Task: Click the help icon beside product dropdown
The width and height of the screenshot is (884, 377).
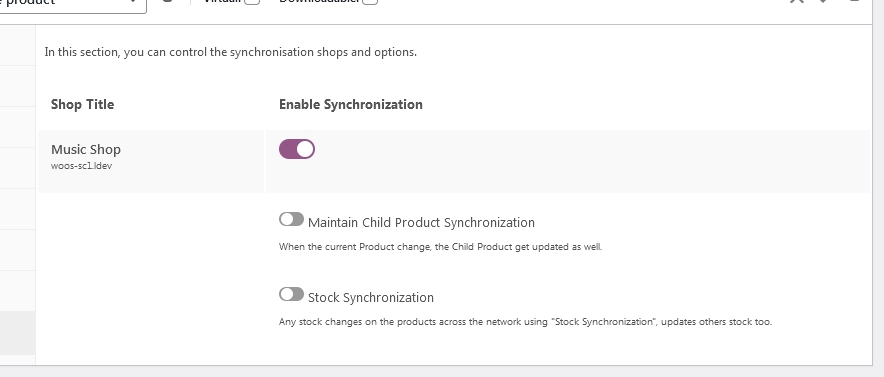Action: (x=167, y=1)
